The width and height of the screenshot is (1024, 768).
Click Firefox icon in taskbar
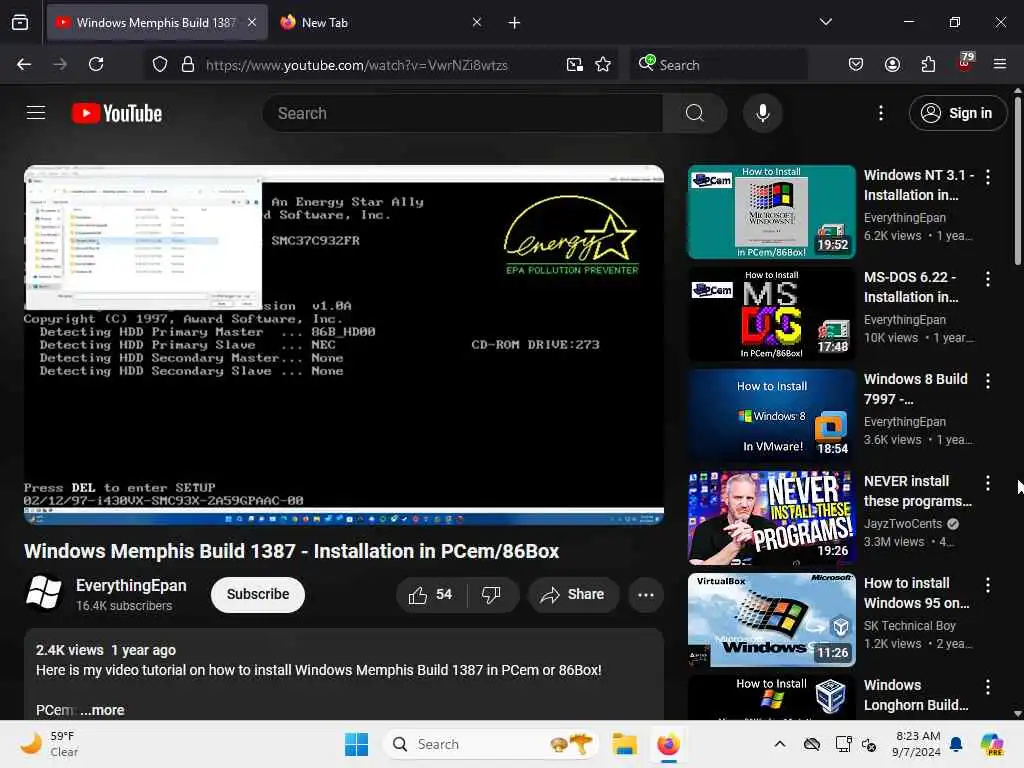click(x=668, y=744)
